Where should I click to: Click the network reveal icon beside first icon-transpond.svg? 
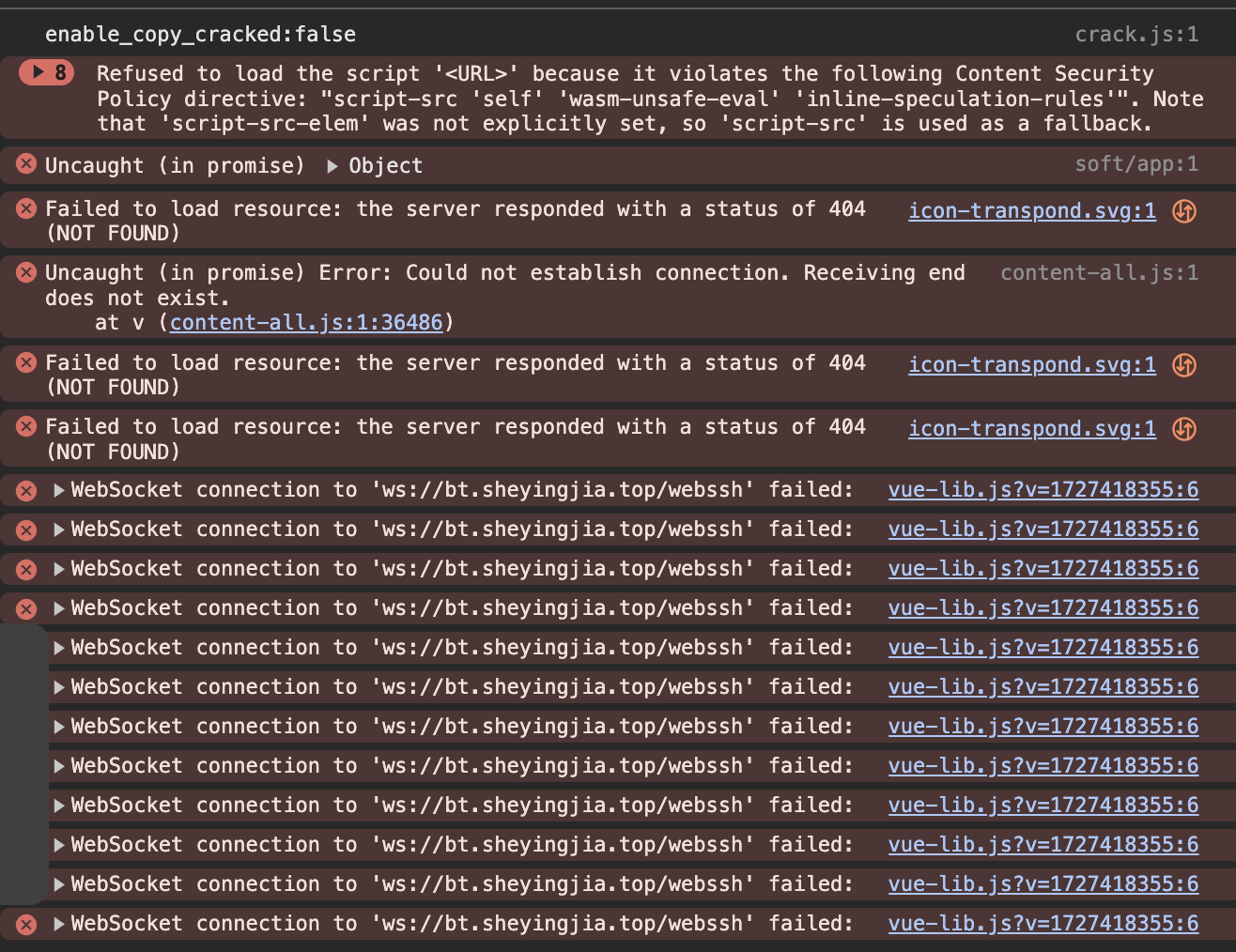[x=1184, y=211]
